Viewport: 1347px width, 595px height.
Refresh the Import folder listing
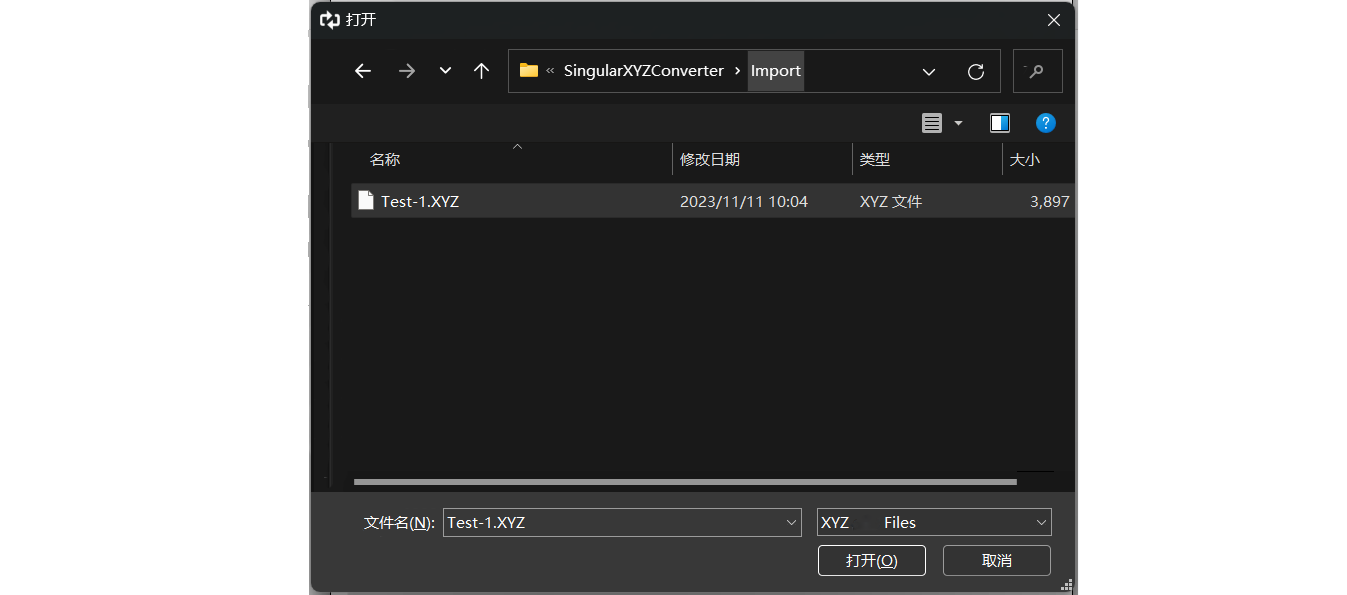tap(976, 71)
